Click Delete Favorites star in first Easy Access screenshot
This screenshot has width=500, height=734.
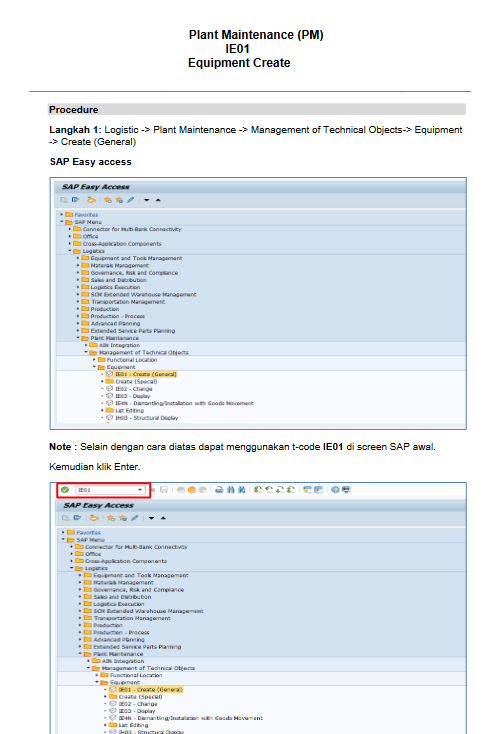(x=119, y=200)
